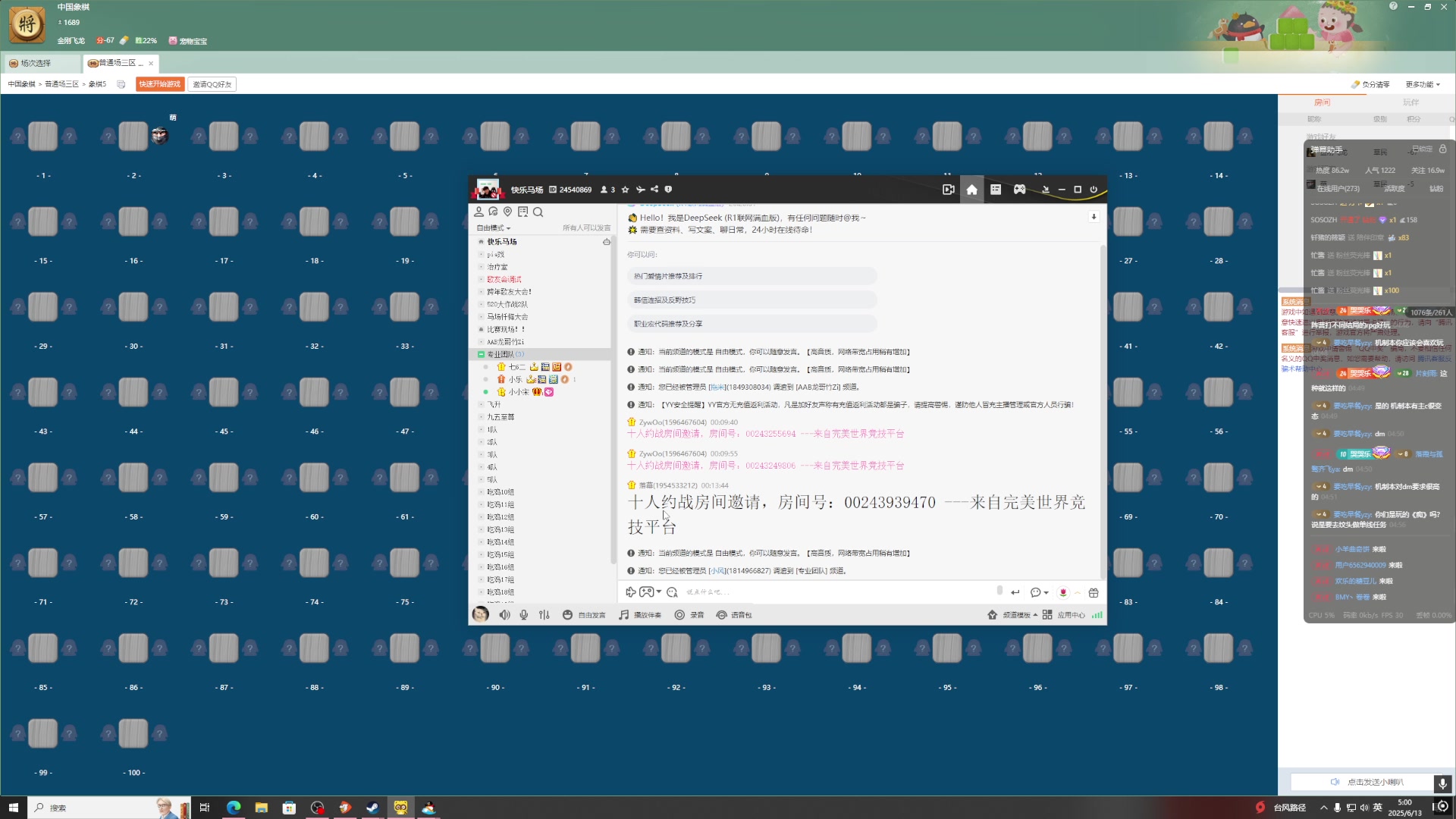The image size is (1456, 819).
Task: Switch to the 普通场三区 tab
Action: pyautogui.click(x=121, y=63)
